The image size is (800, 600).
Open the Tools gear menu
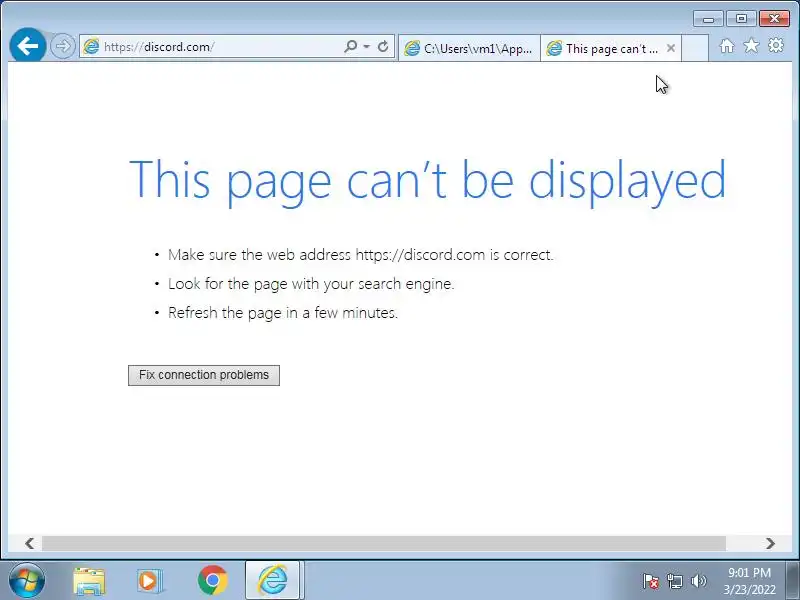point(776,46)
